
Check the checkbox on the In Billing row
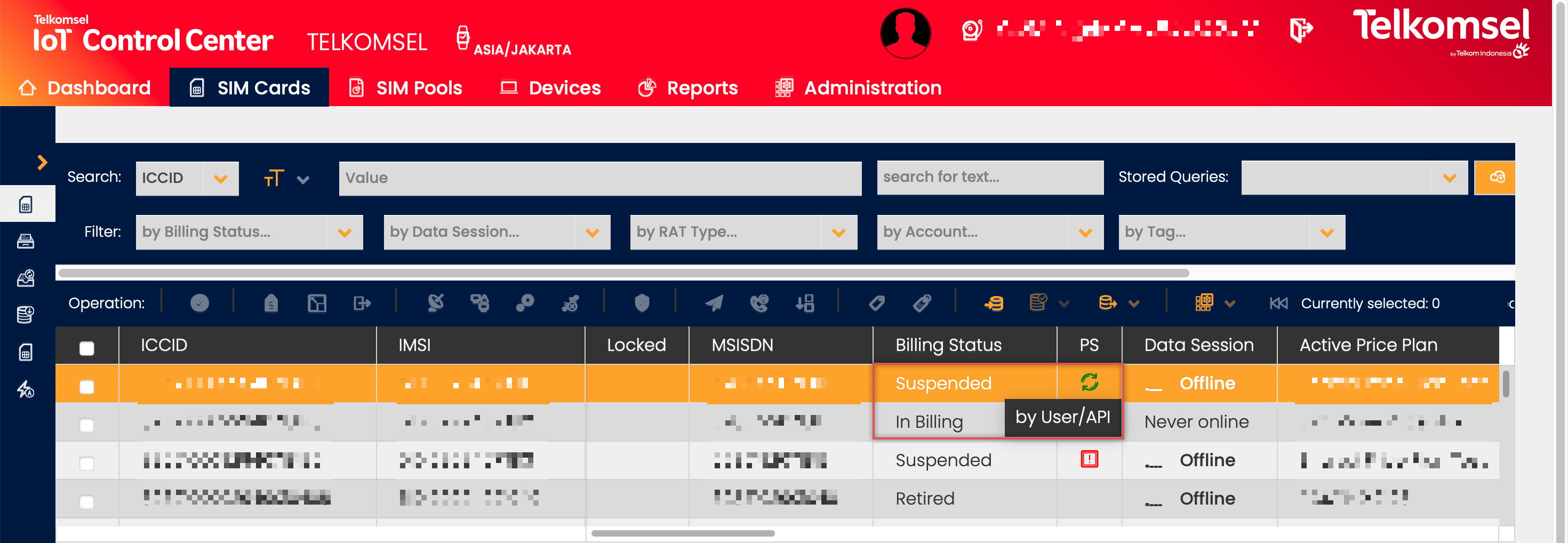pos(87,425)
